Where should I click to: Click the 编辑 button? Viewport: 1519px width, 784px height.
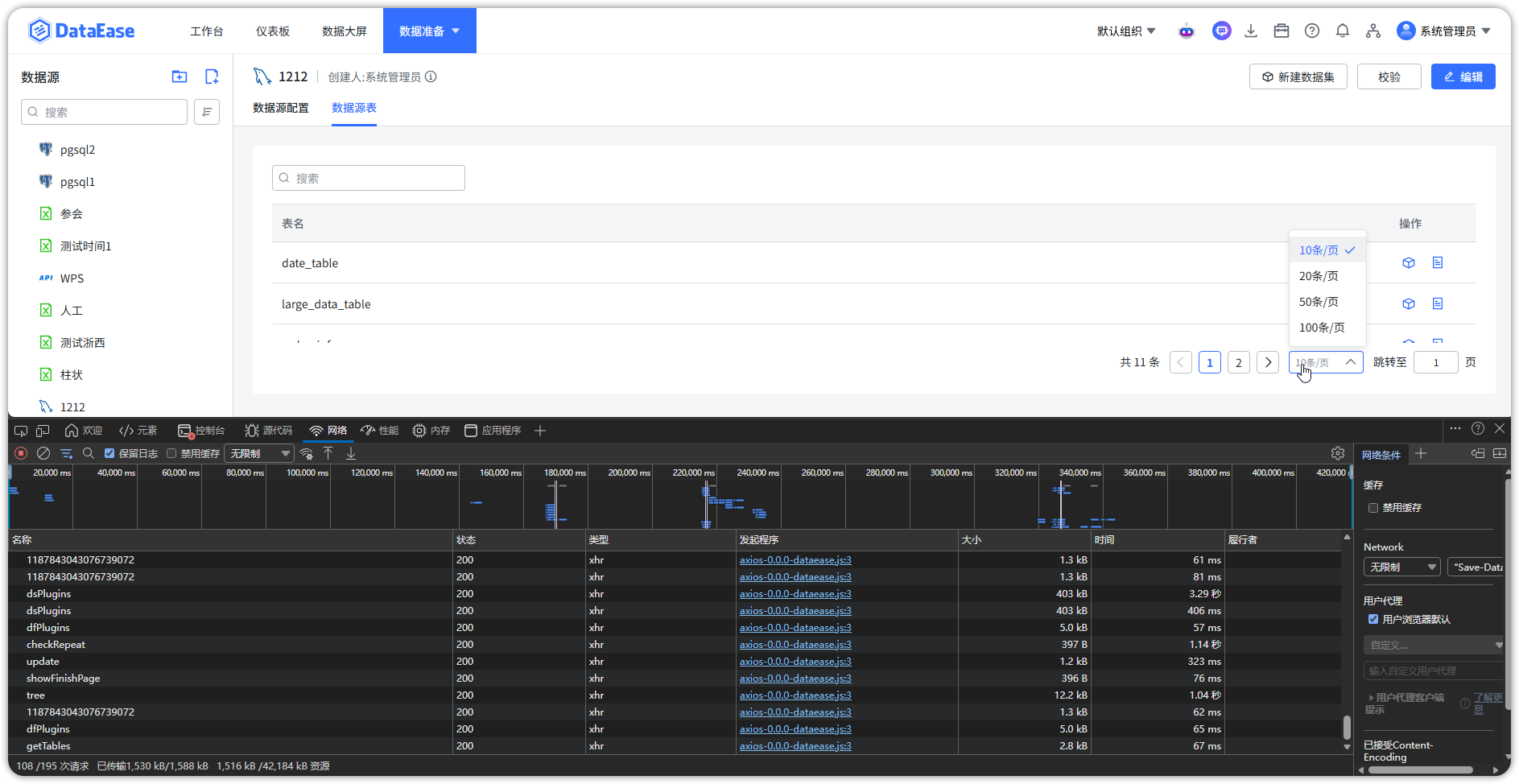pyautogui.click(x=1463, y=77)
